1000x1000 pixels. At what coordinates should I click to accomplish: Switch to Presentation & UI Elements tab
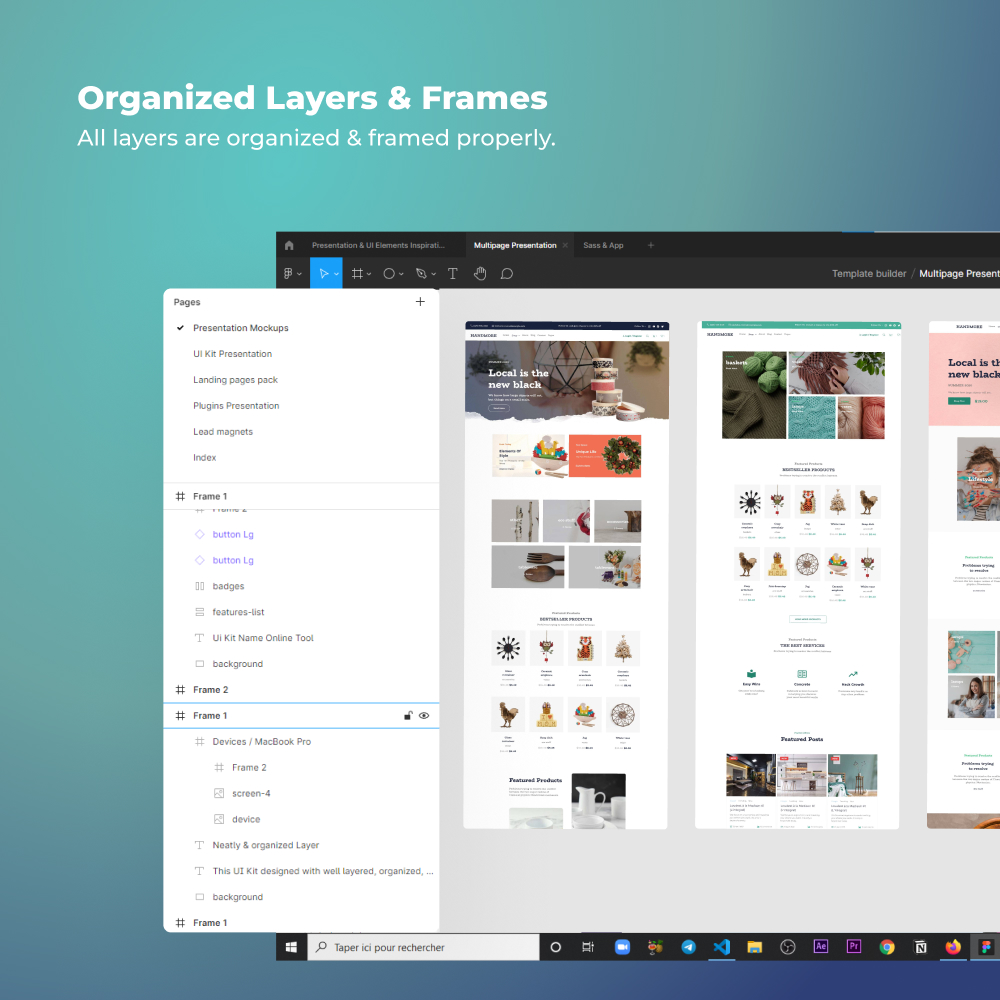click(x=378, y=245)
